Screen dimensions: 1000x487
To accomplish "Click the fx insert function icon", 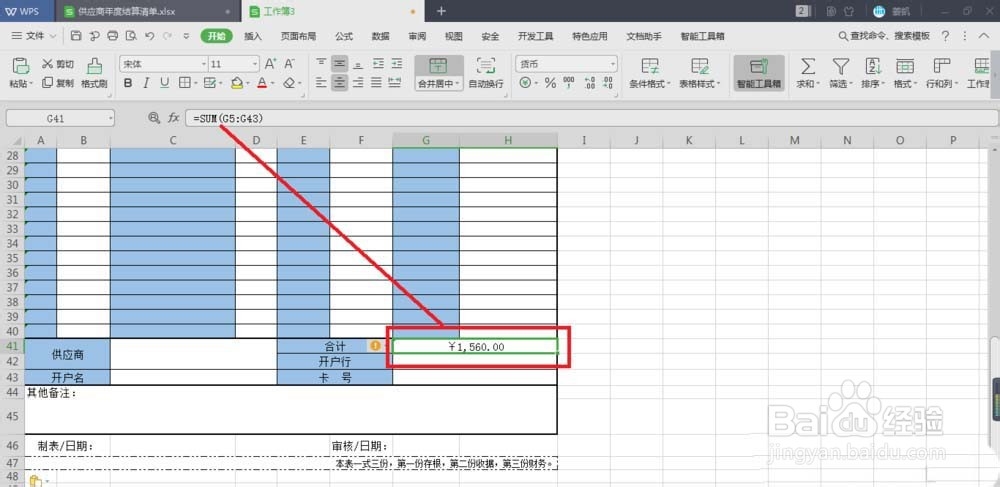I will pyautogui.click(x=173, y=118).
